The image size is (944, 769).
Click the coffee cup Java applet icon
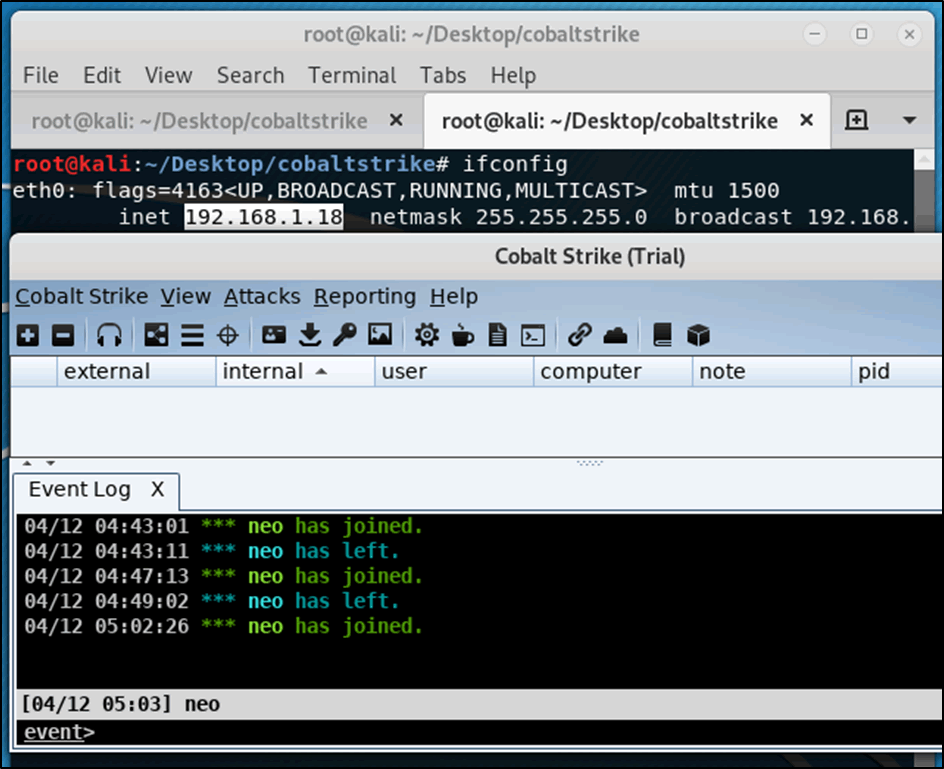(462, 335)
